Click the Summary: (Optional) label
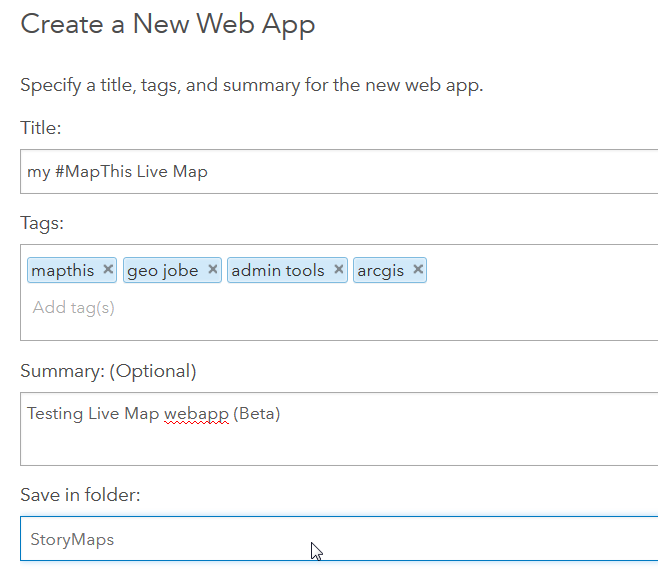Viewport: 658px width, 583px height. point(108,372)
